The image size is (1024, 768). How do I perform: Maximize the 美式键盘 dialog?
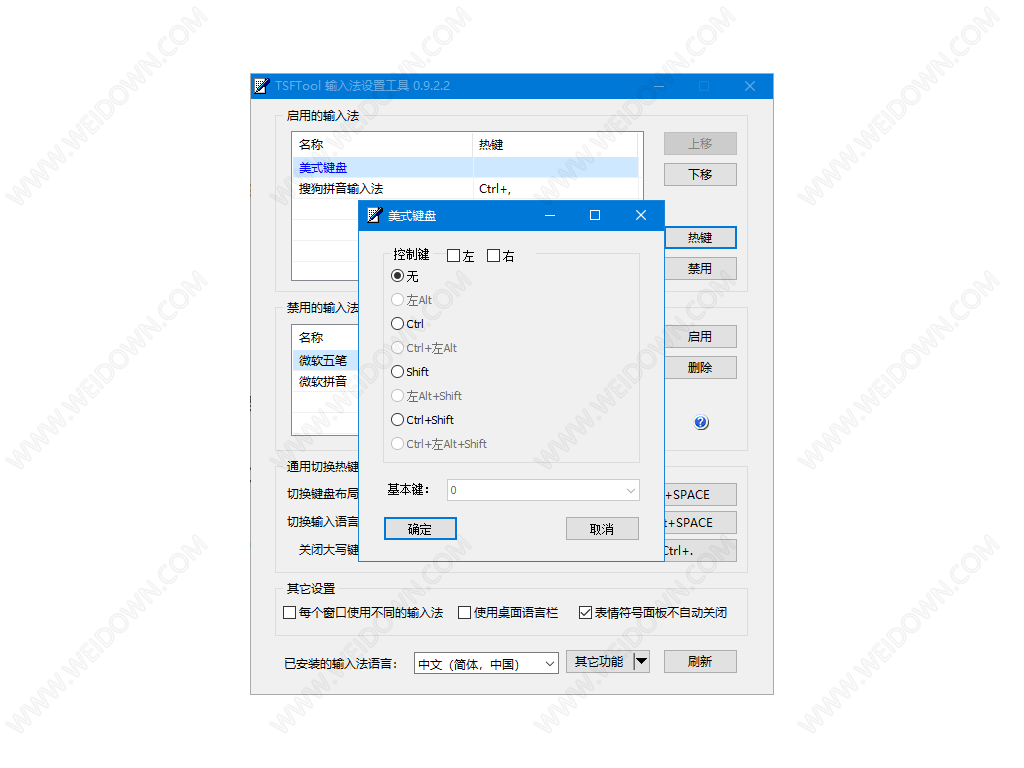coord(595,216)
